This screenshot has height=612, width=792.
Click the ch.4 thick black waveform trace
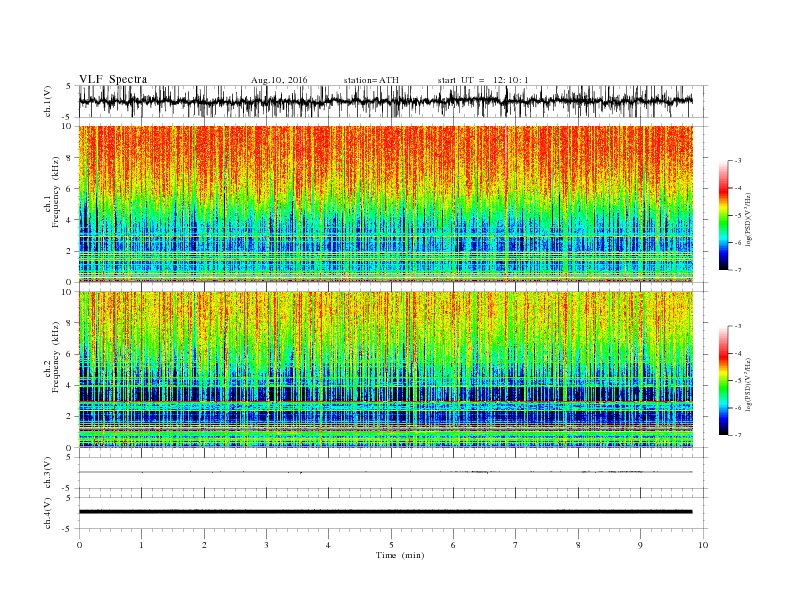tap(385, 512)
